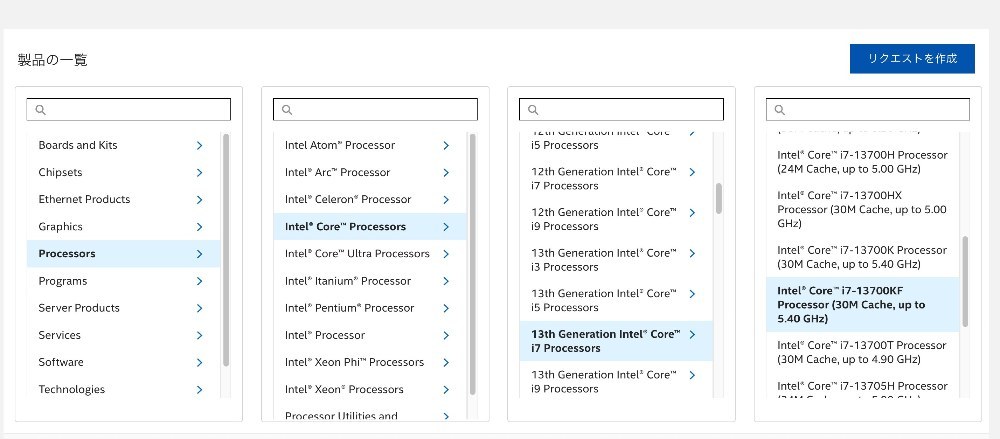Select Intel Core i7-13700K Processor item

(x=862, y=257)
